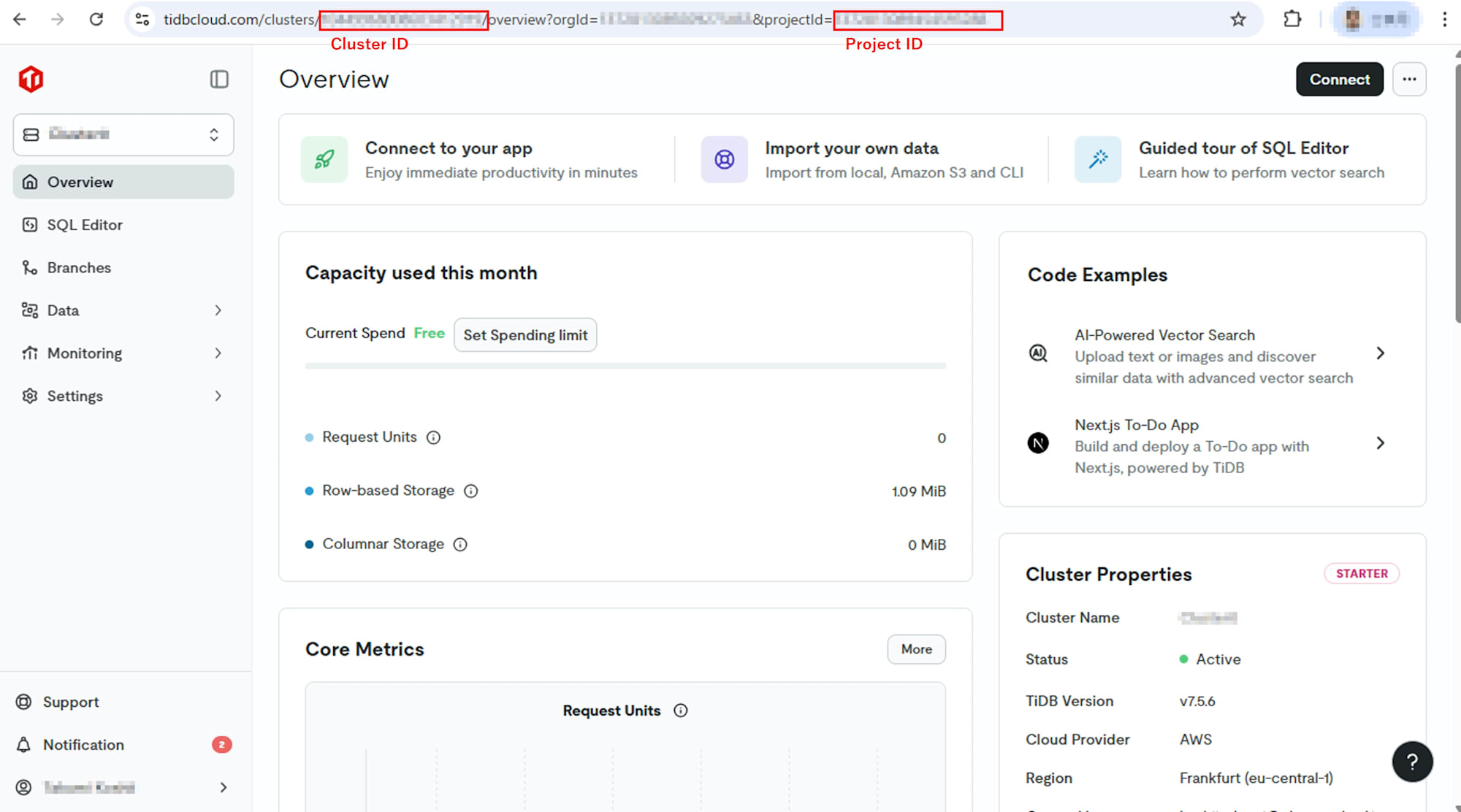Click info icon next to Row-based Storage

point(471,491)
